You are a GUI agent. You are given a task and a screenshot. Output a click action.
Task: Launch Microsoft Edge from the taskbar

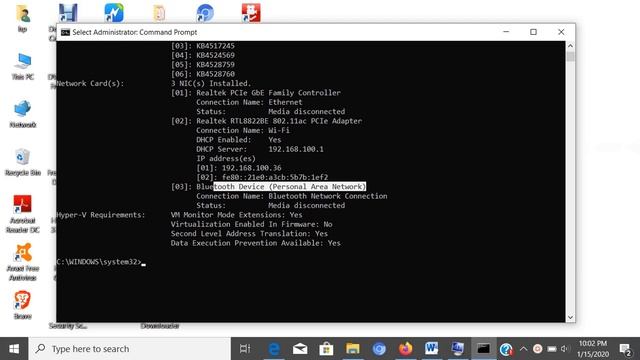point(274,349)
